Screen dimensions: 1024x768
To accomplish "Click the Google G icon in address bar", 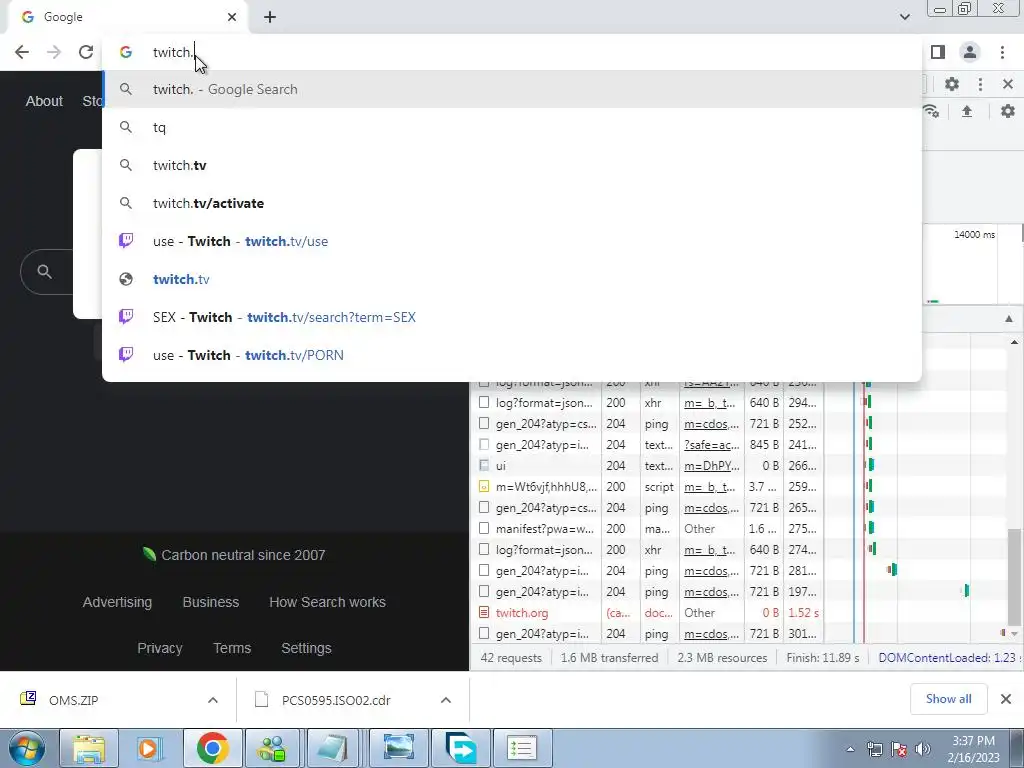I will (x=126, y=52).
